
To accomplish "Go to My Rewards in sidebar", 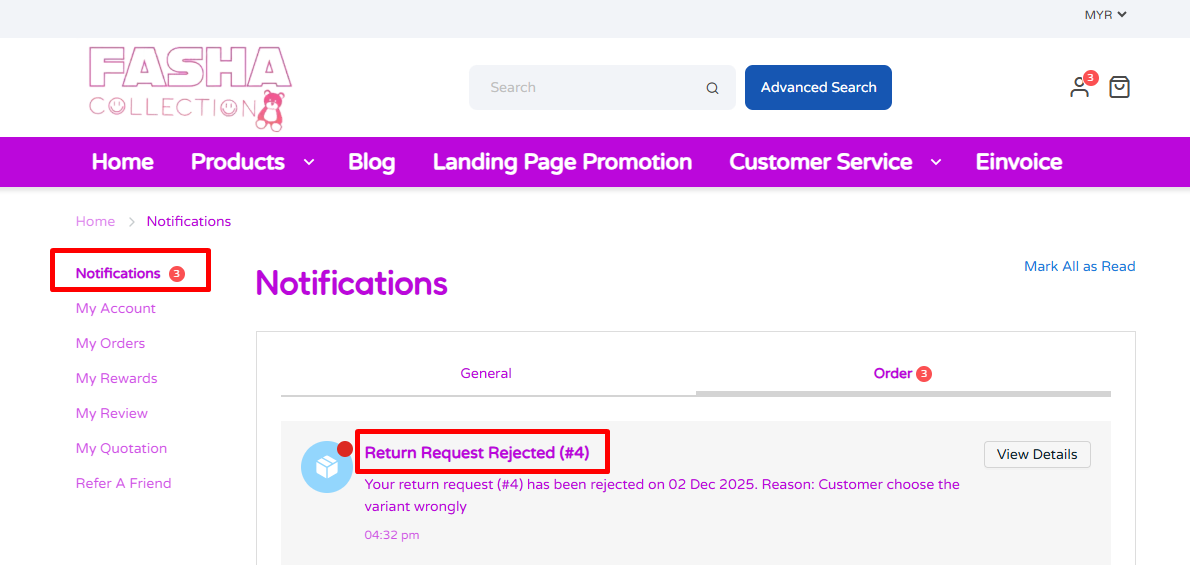I will click(116, 378).
